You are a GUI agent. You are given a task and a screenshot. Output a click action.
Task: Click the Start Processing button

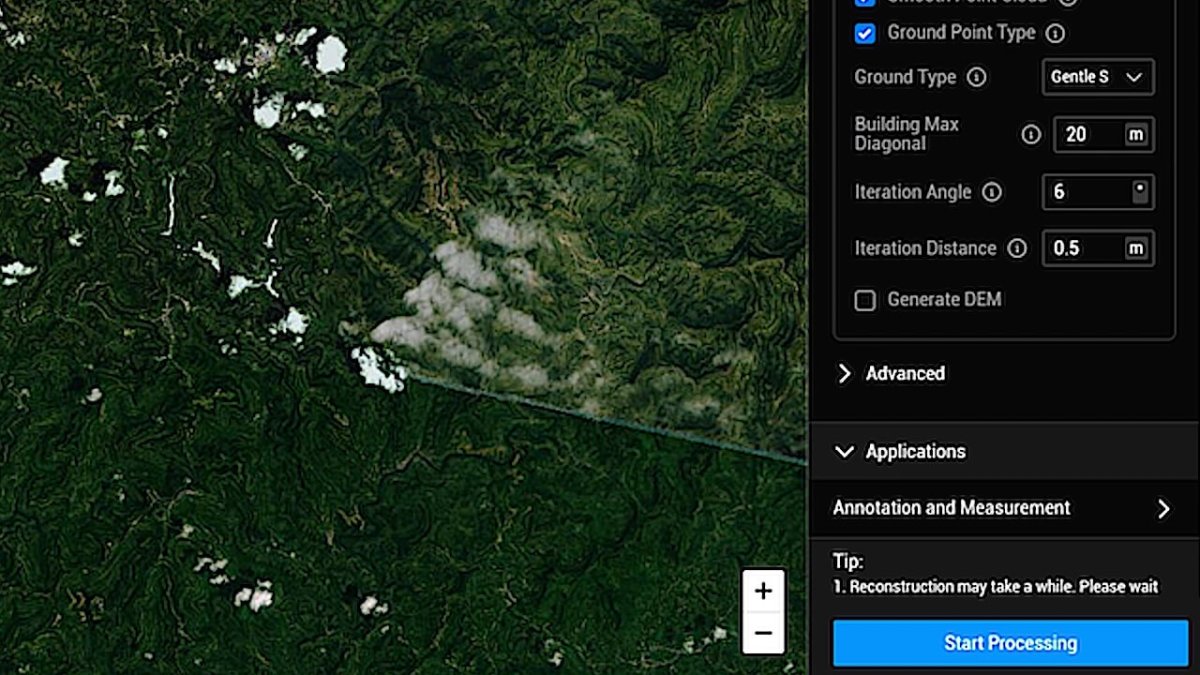[1010, 643]
